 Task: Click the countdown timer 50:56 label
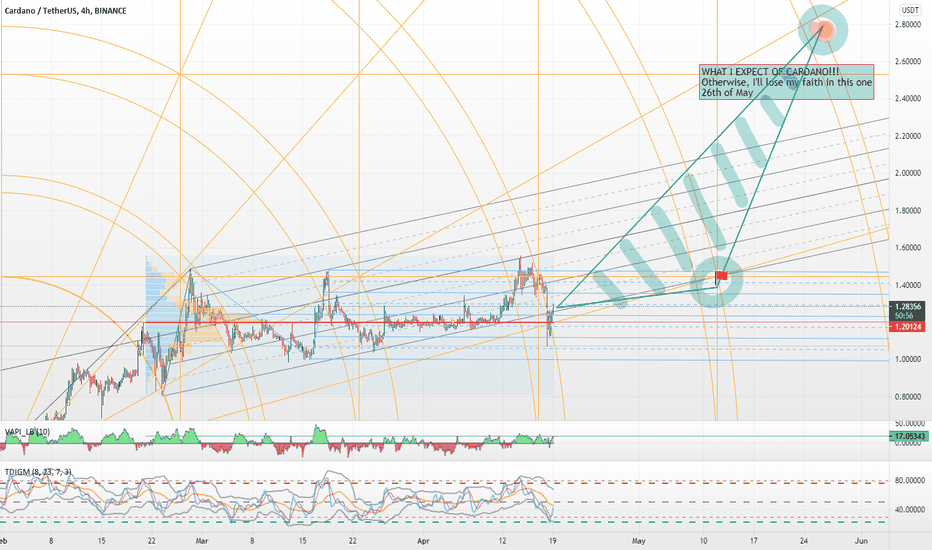tap(903, 316)
